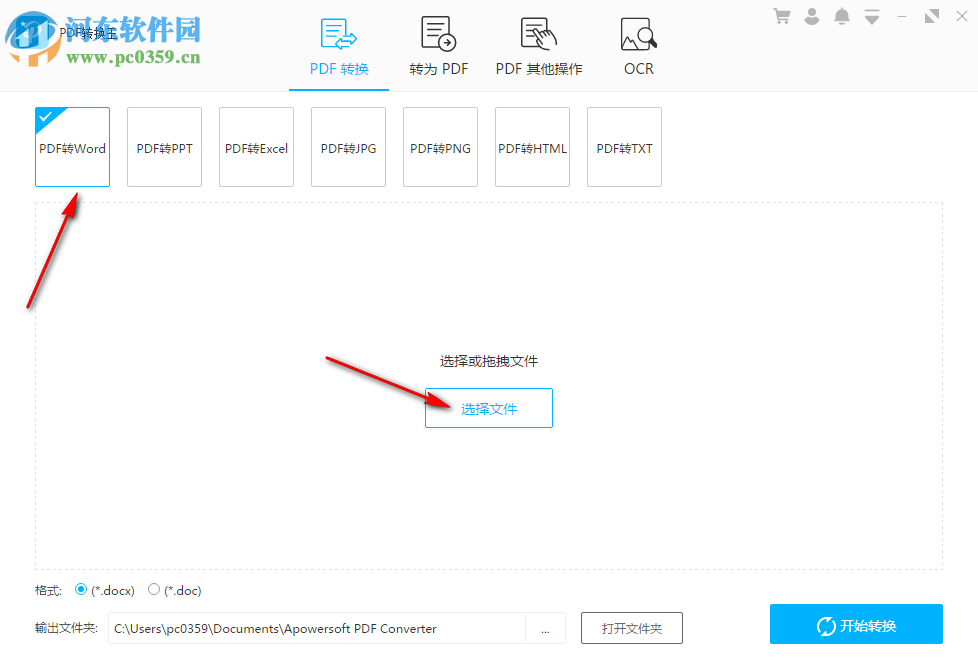Viewport: 978px width, 668px height.
Task: Switch to the PDF转JPG mode
Action: 347,146
